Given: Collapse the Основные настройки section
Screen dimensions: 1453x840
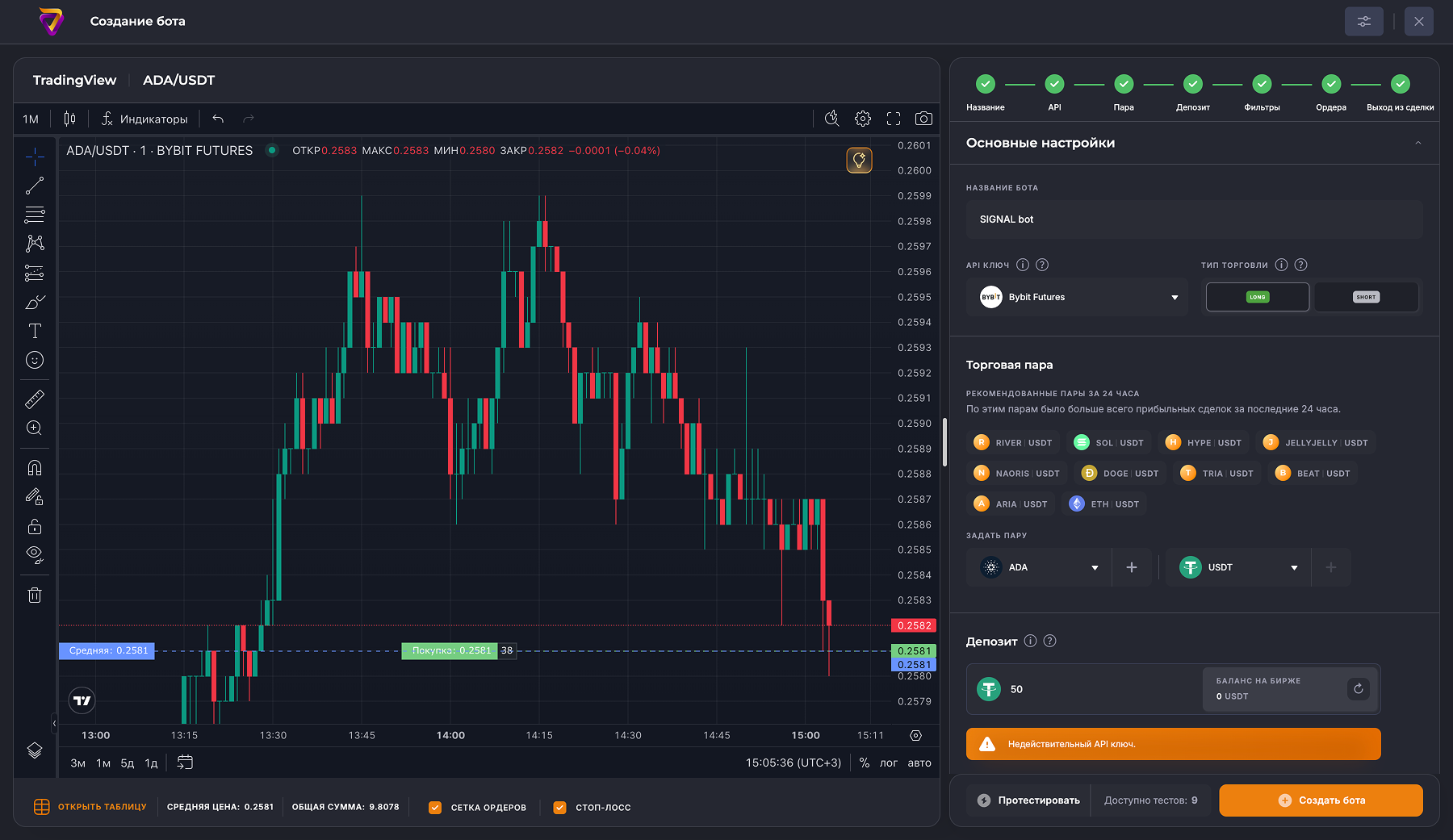Looking at the screenshot, I should coord(1418,143).
